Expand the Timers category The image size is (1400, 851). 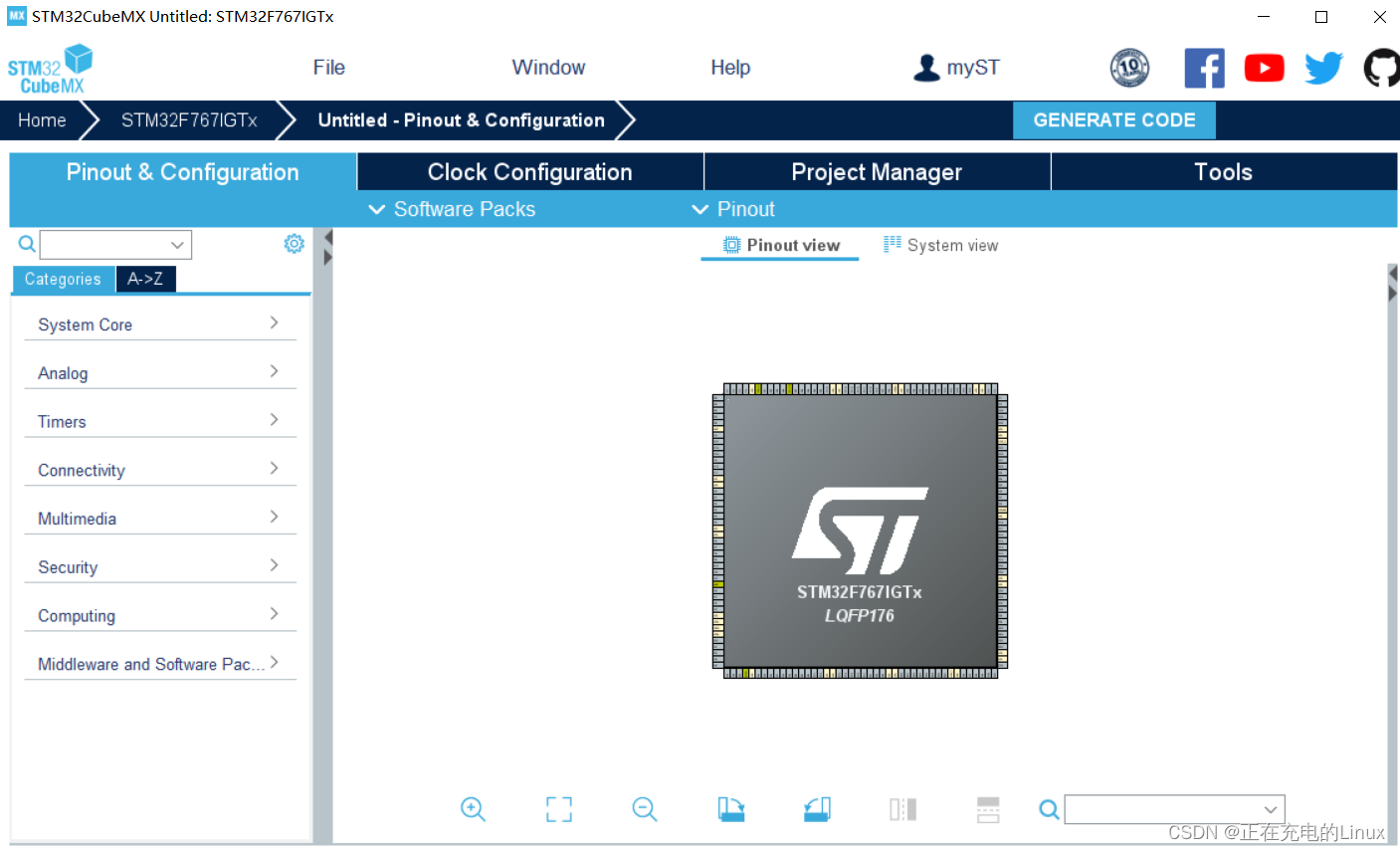pos(160,421)
